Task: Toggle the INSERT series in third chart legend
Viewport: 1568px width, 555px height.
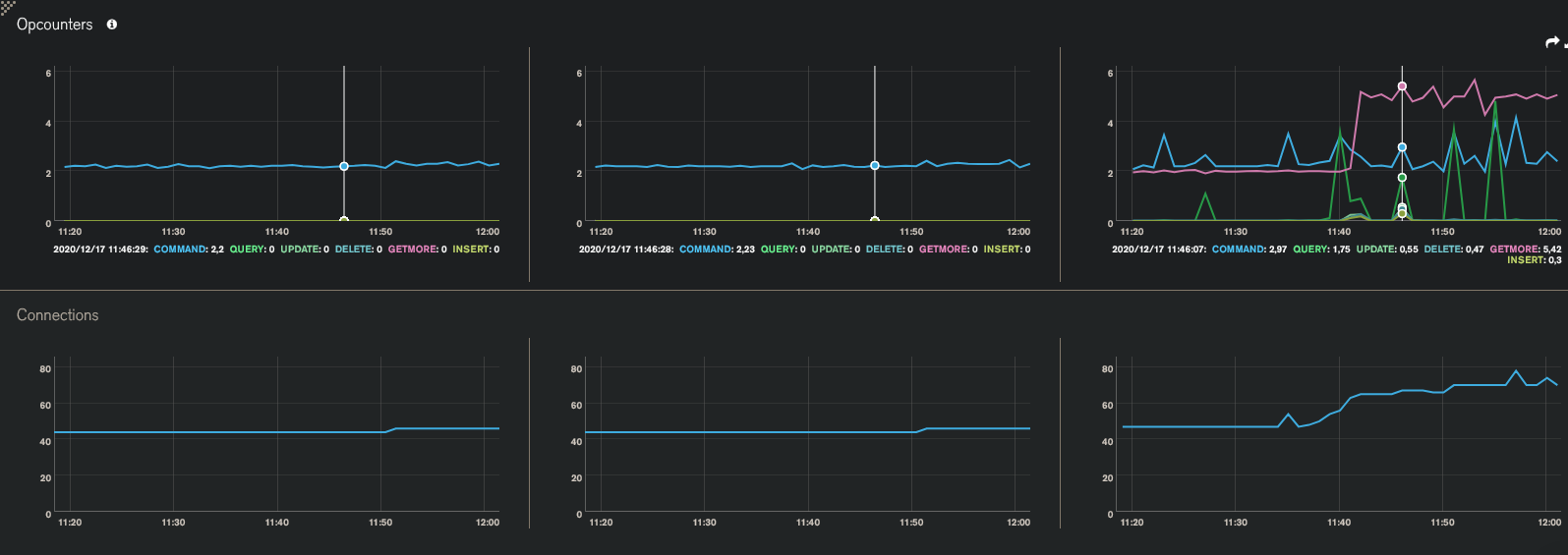Action: [1526, 260]
